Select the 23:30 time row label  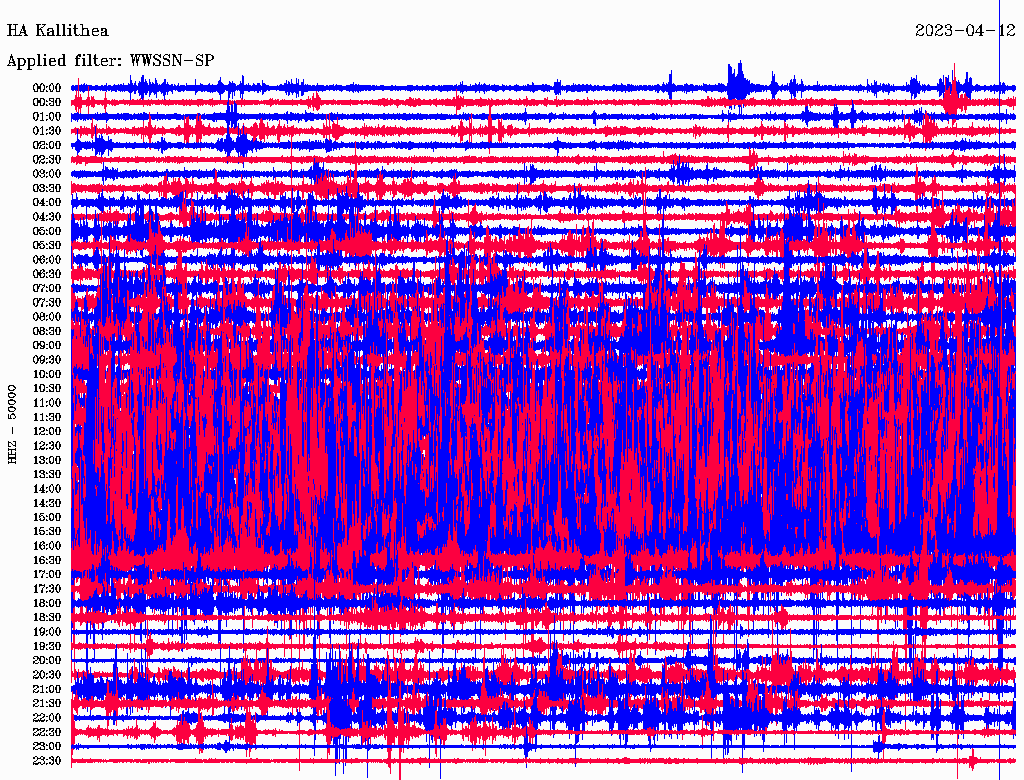pyautogui.click(x=47, y=760)
